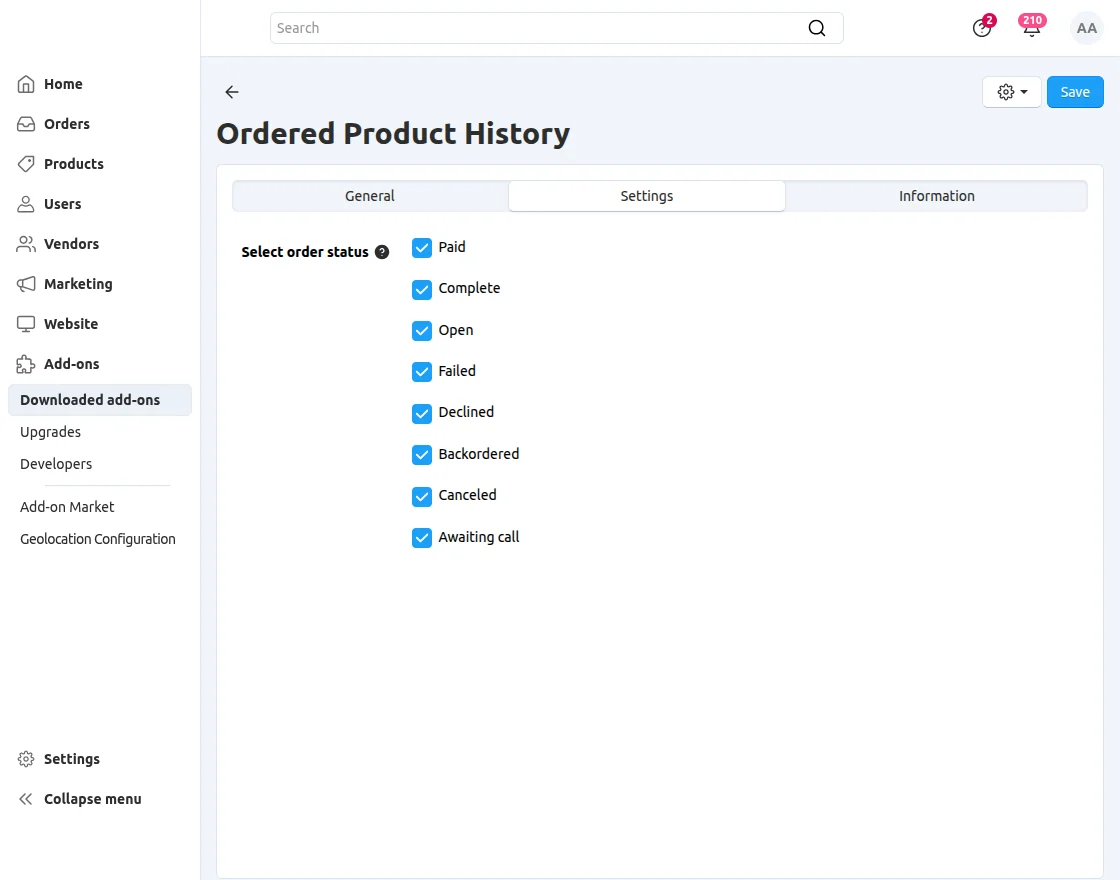Click the Canceled label text
This screenshot has width=1120, height=880.
click(467, 495)
